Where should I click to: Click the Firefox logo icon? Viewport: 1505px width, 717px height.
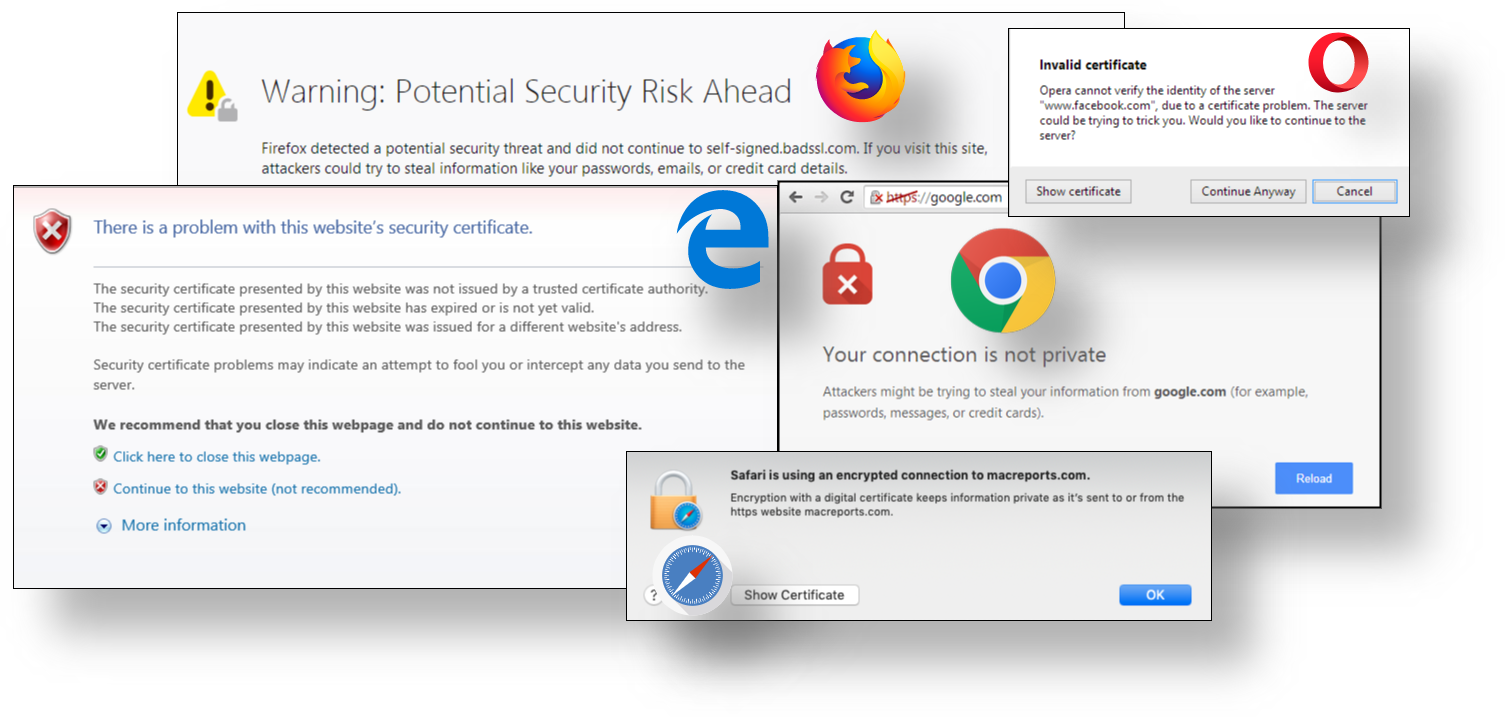click(861, 76)
